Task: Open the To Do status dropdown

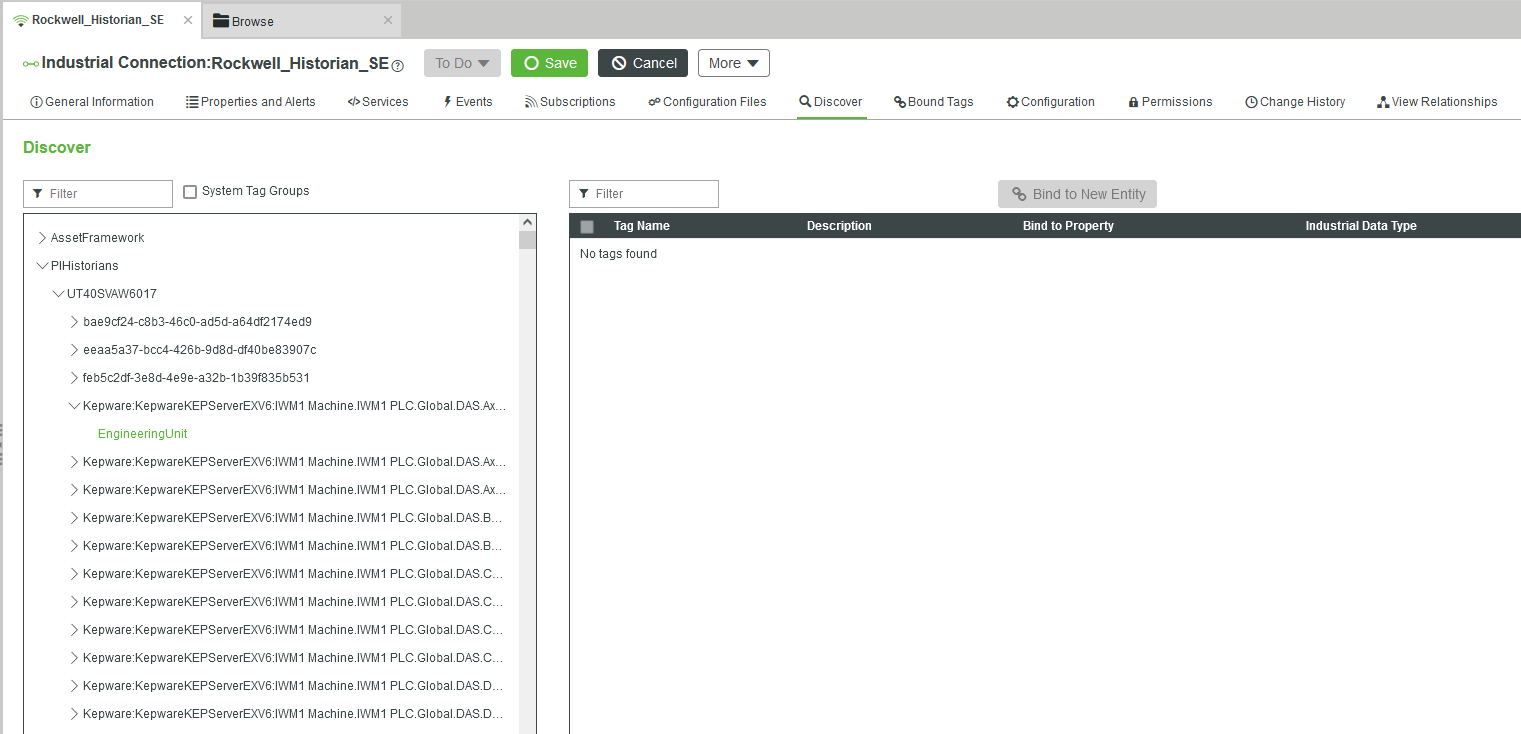Action: [x=461, y=62]
